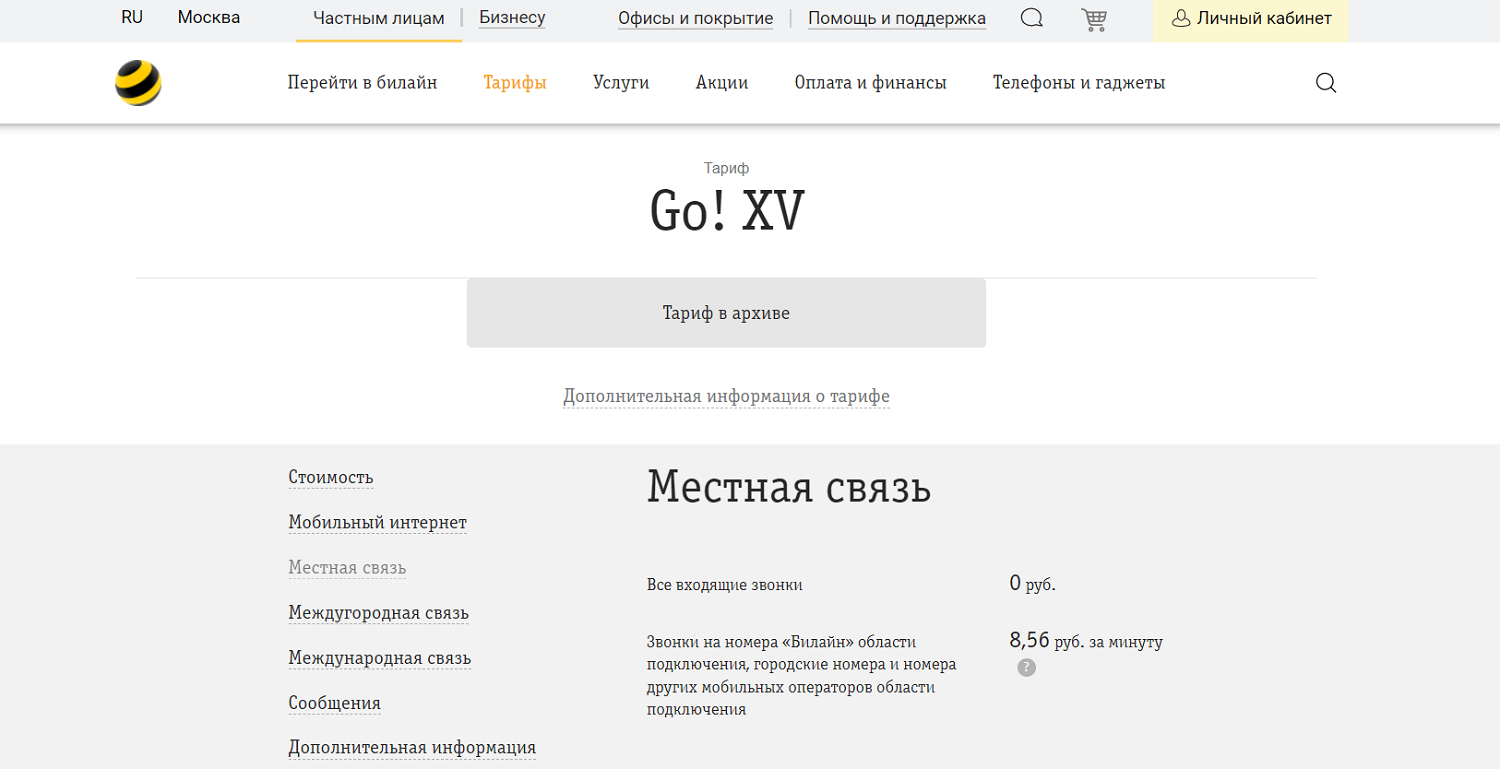Jump to Междугородная связь section
The height and width of the screenshot is (769, 1500).
coord(378,613)
